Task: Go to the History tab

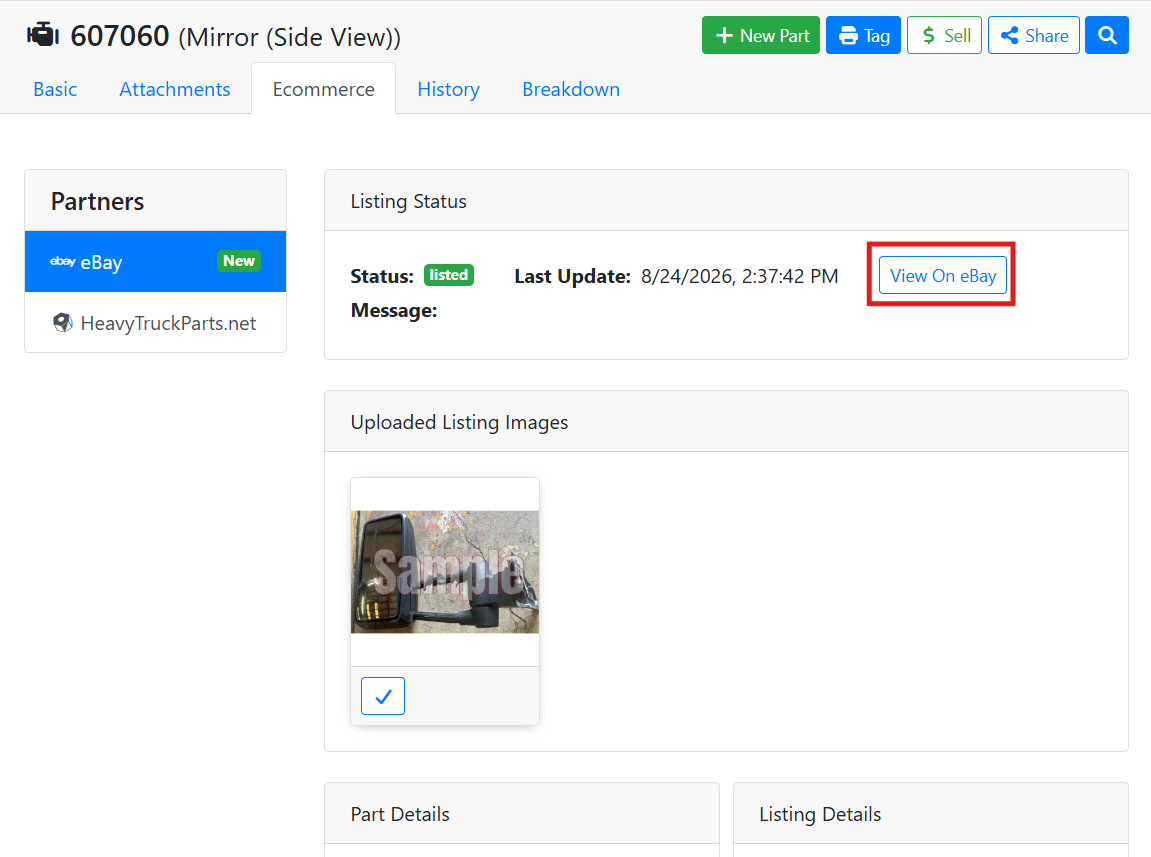Action: point(449,89)
